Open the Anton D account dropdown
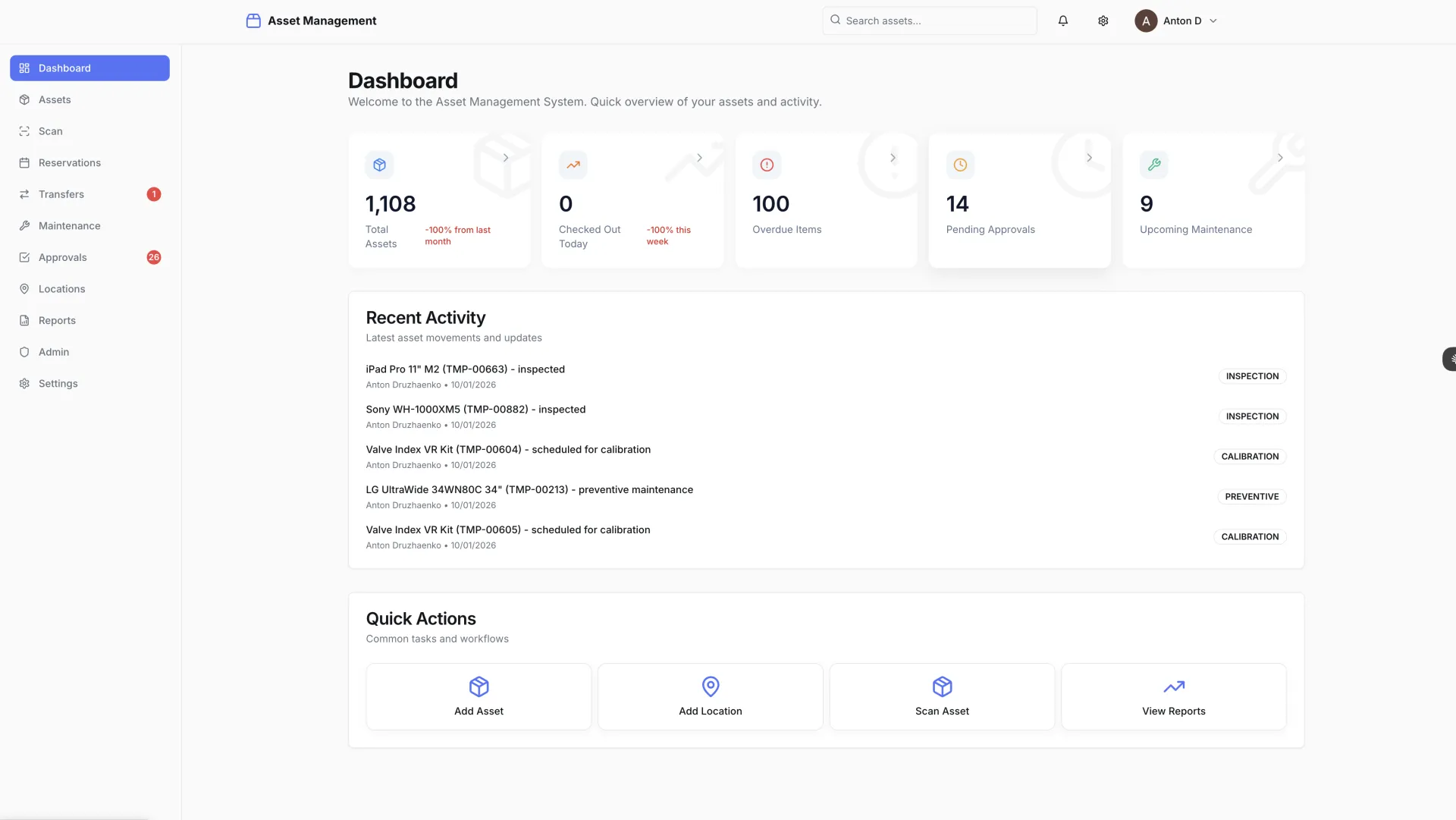The image size is (1456, 820). click(1176, 20)
